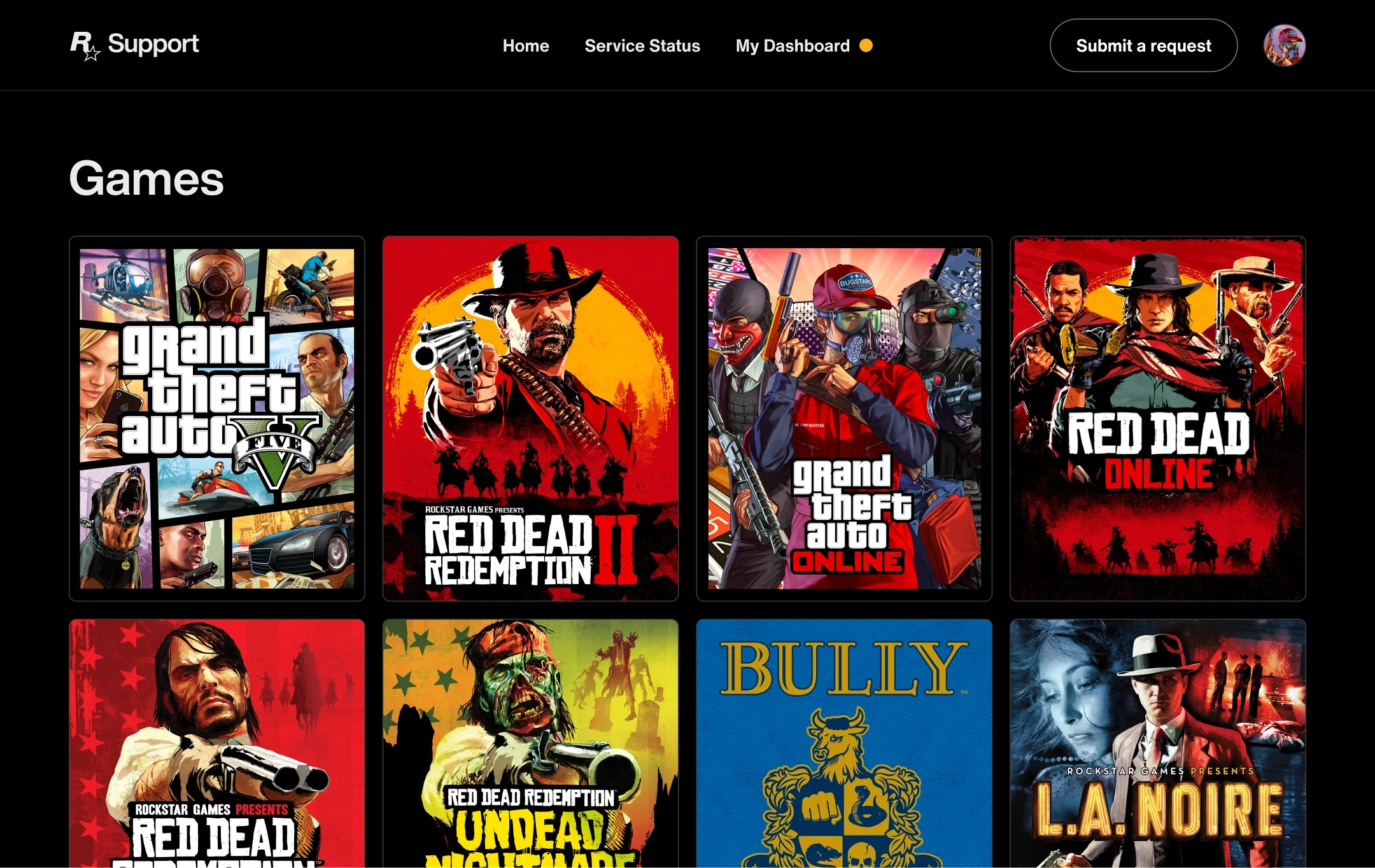Viewport: 1375px width, 868px height.
Task: Click the Games section heading
Action: tap(146, 179)
